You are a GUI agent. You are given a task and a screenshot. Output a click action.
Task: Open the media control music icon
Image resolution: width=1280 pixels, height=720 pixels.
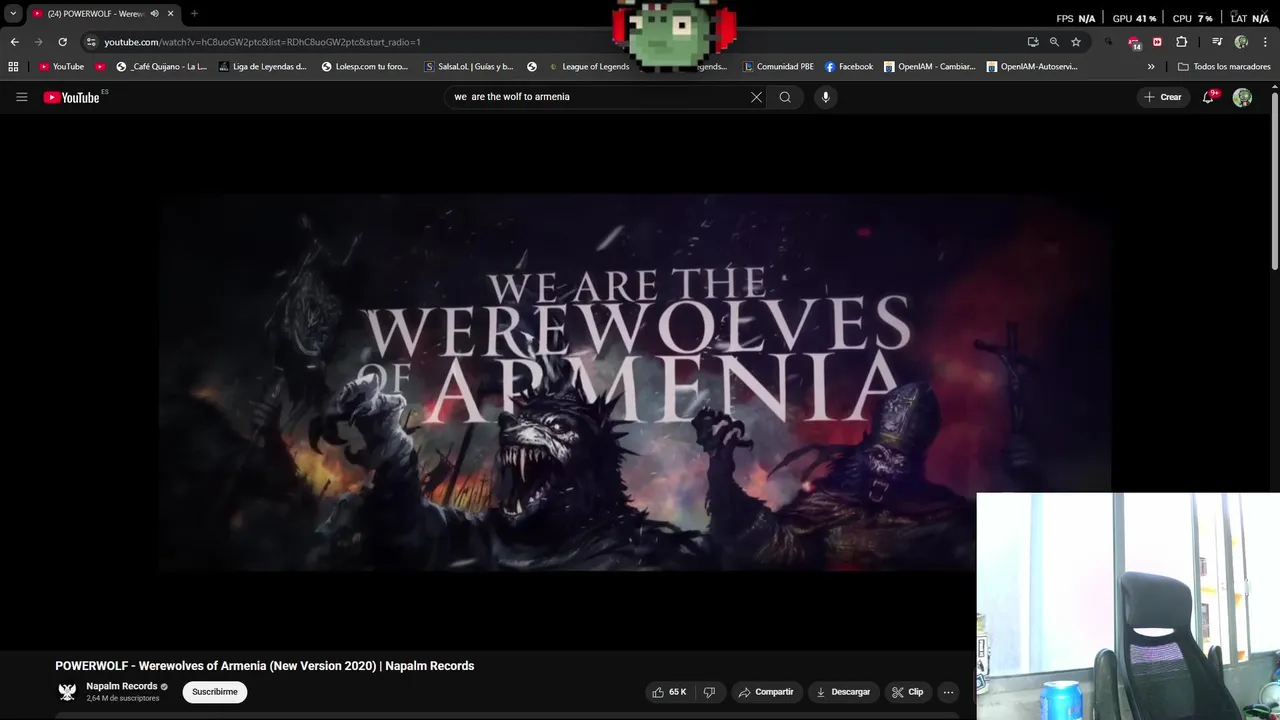pos(1217,42)
